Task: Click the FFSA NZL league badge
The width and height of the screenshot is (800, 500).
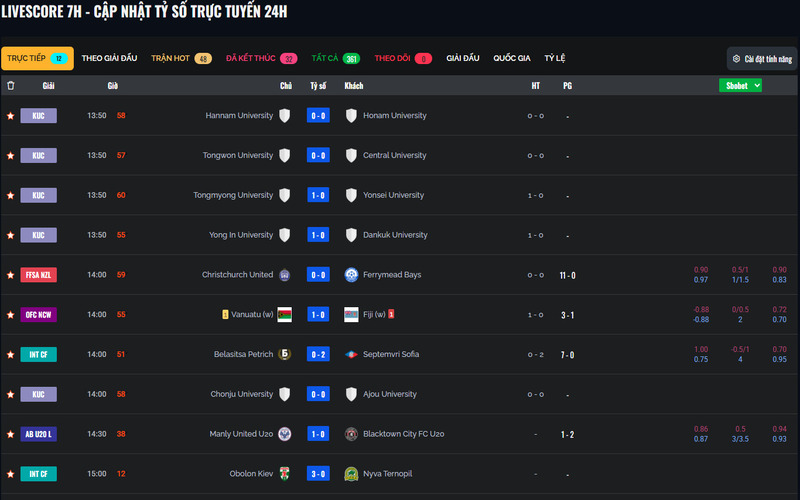Action: coord(38,275)
